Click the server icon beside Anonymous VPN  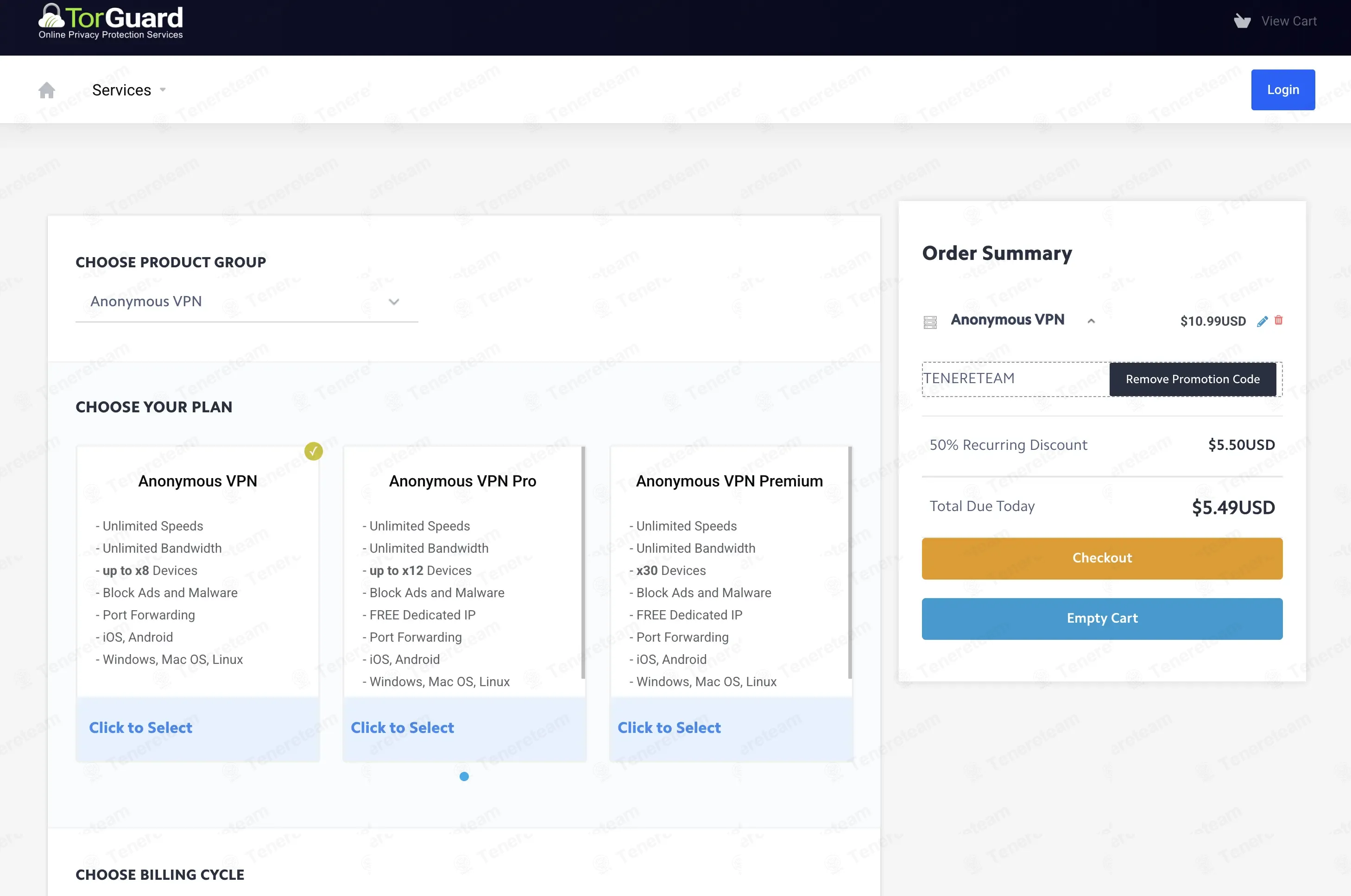click(x=930, y=322)
